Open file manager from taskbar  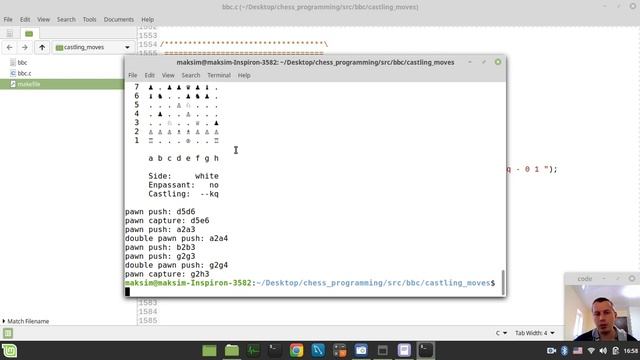pos(232,350)
